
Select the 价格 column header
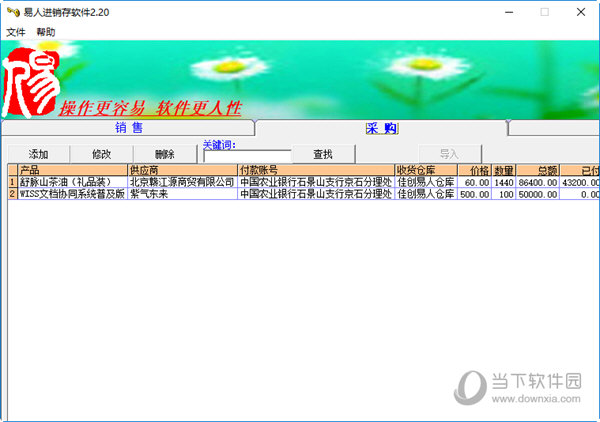point(474,170)
